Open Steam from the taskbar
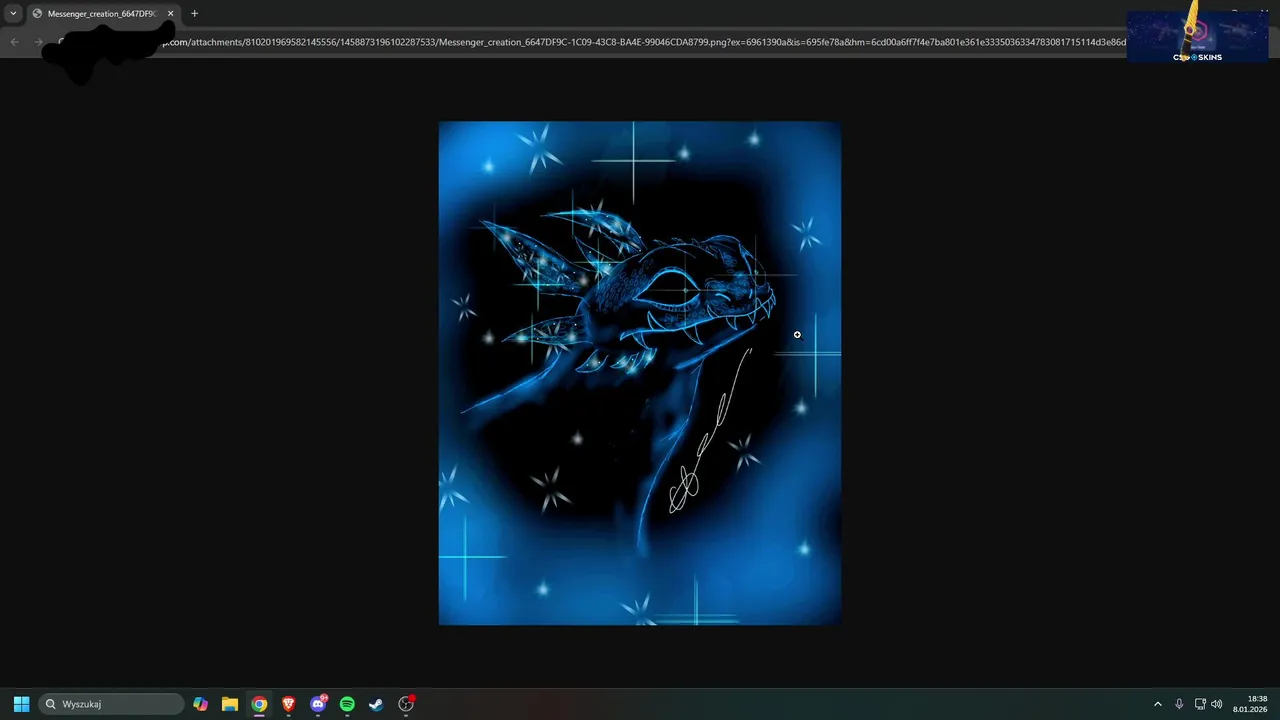This screenshot has height=720, width=1280. click(376, 704)
